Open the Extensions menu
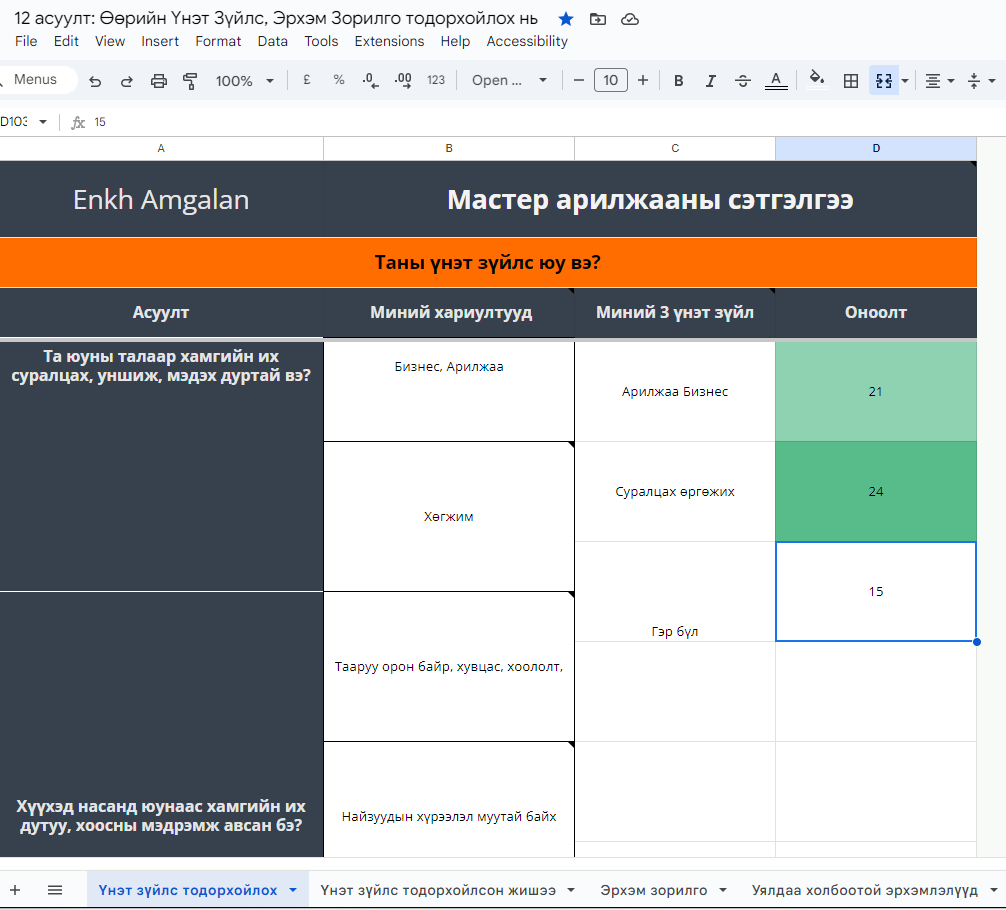The image size is (1006, 910). pyautogui.click(x=389, y=41)
